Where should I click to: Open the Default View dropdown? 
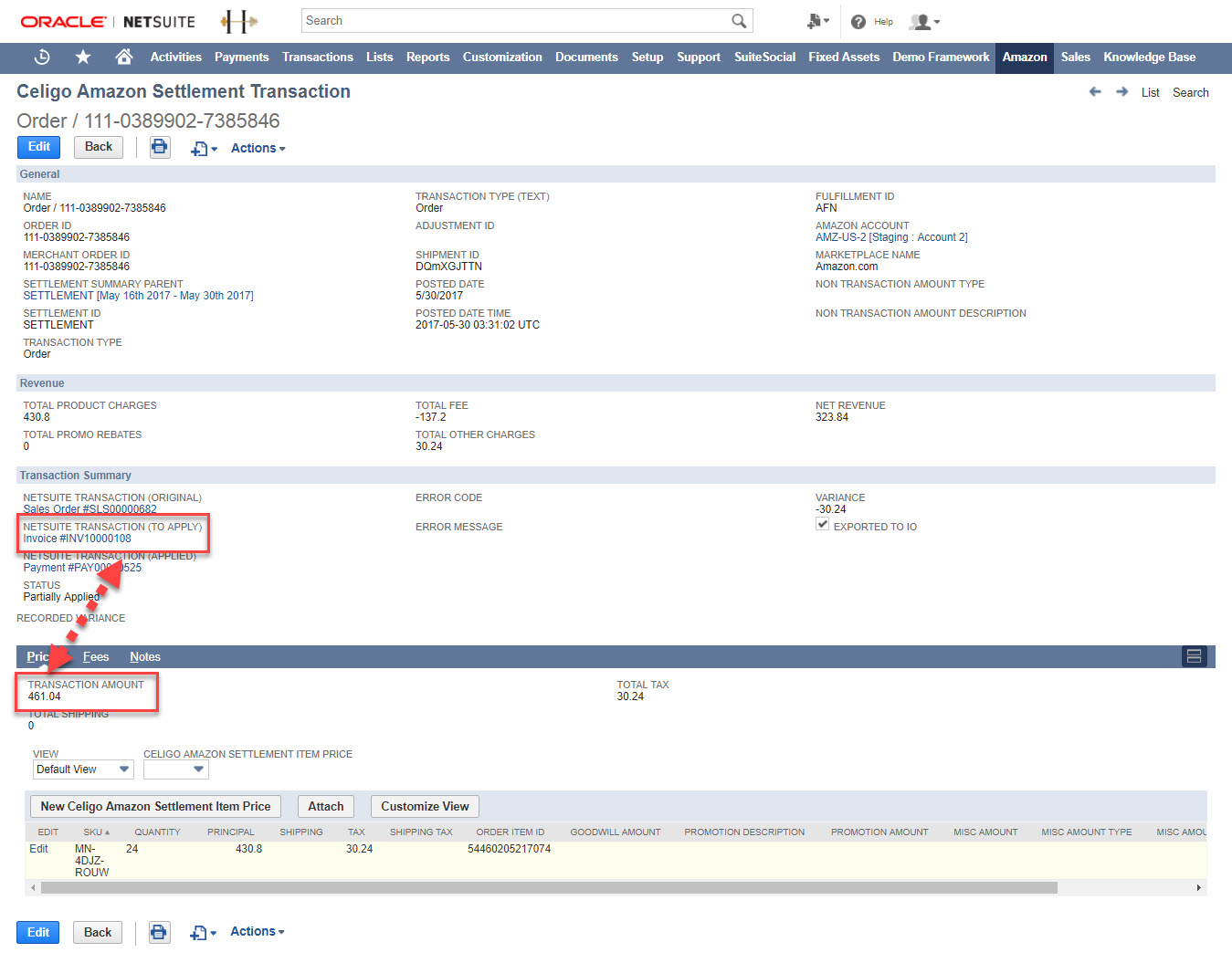[83, 769]
